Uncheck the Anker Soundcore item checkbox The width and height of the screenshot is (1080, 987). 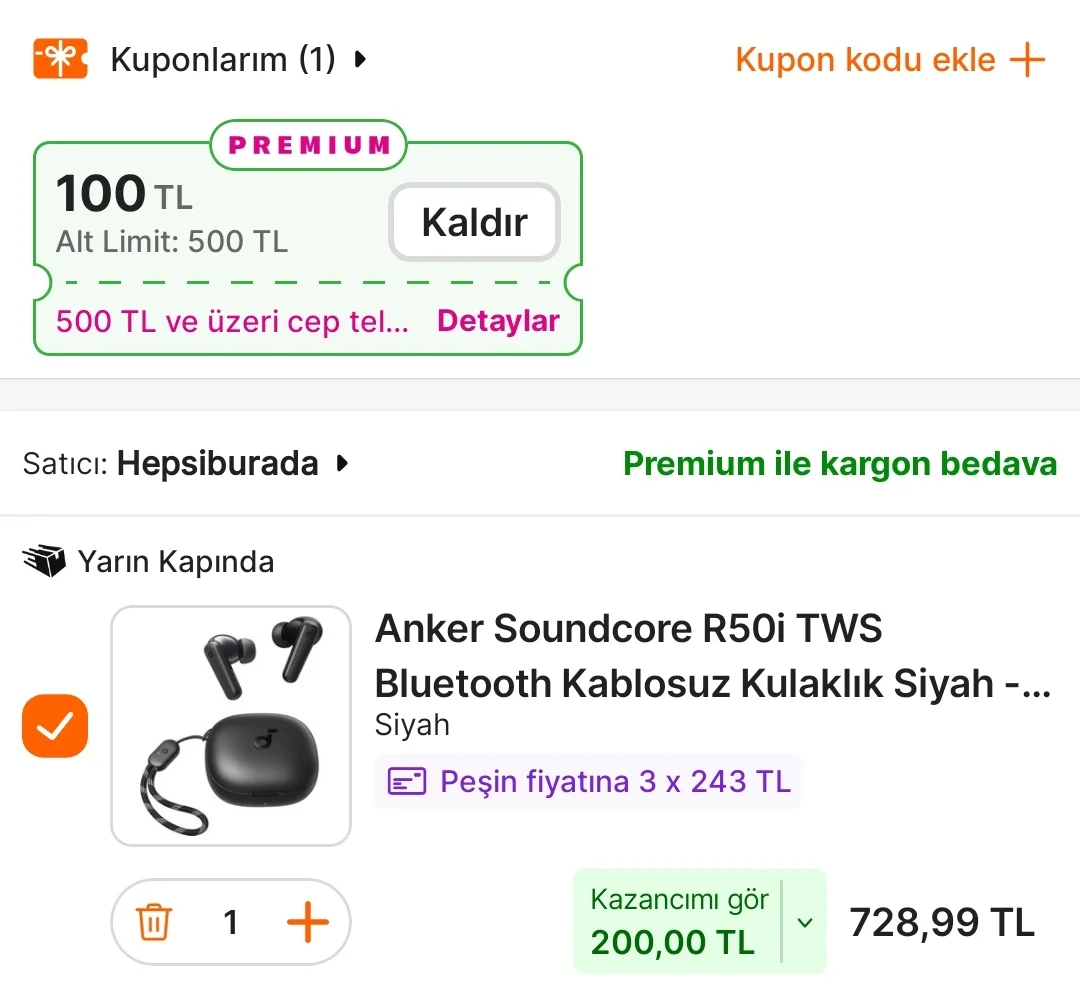click(55, 726)
